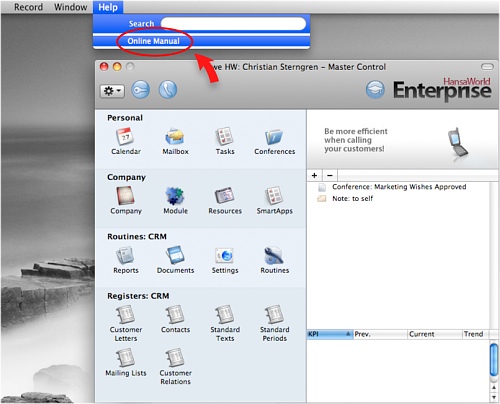The image size is (500, 404).
Task: Open Reports under Routines: CRM
Action: 125,255
